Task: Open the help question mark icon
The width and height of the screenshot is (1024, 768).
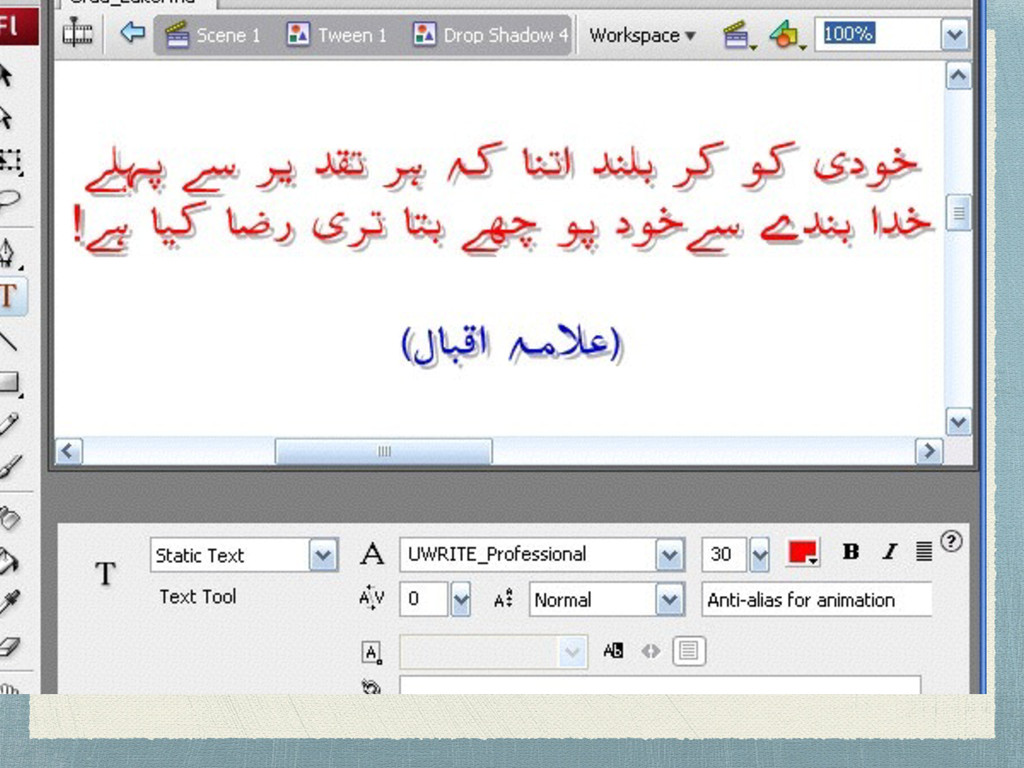Action: 951,541
